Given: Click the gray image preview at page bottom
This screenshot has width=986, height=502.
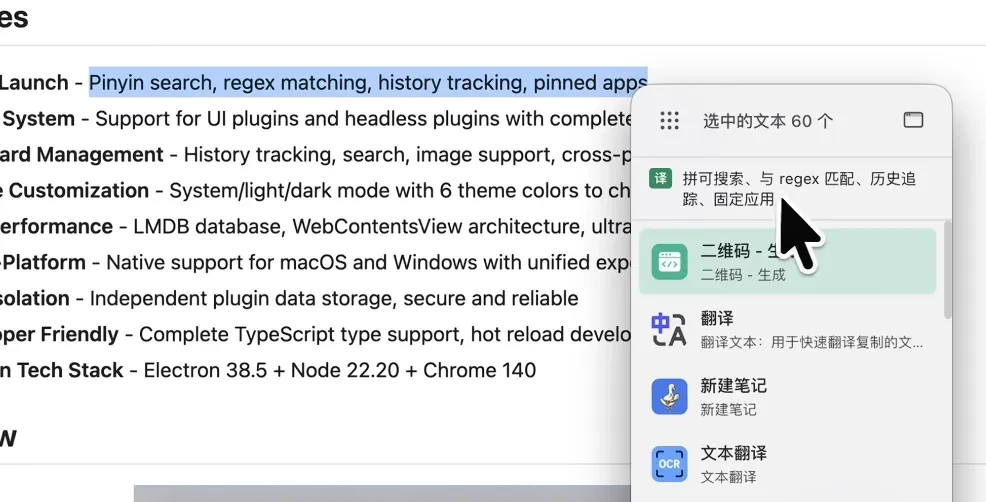Looking at the screenshot, I should [382, 493].
